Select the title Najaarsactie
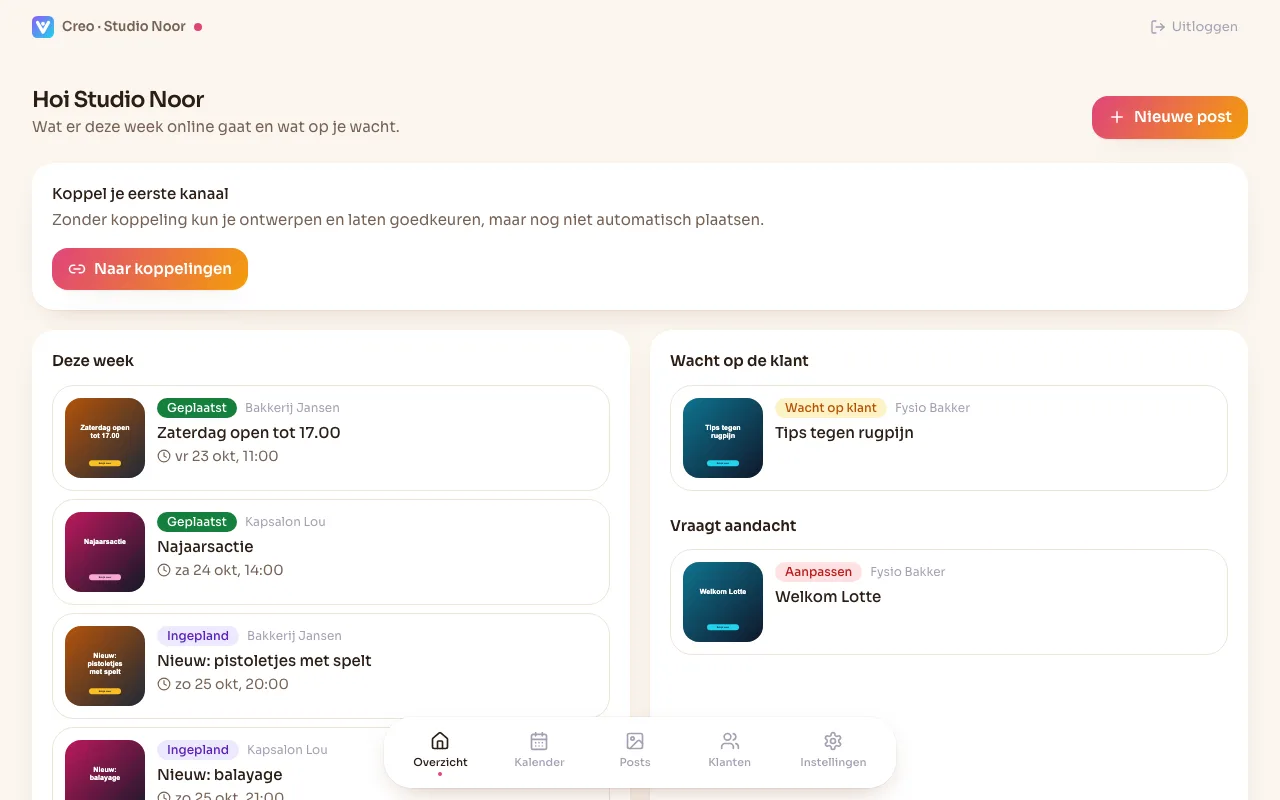This screenshot has height=800, width=1280. [x=205, y=547]
